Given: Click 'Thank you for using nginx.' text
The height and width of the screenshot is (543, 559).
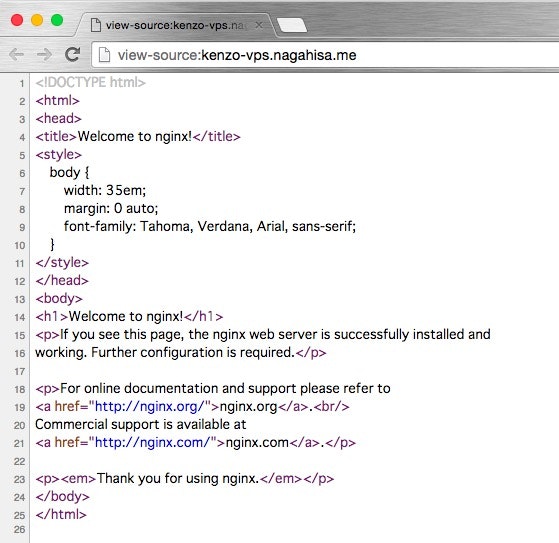Looking at the screenshot, I should (x=178, y=478).
